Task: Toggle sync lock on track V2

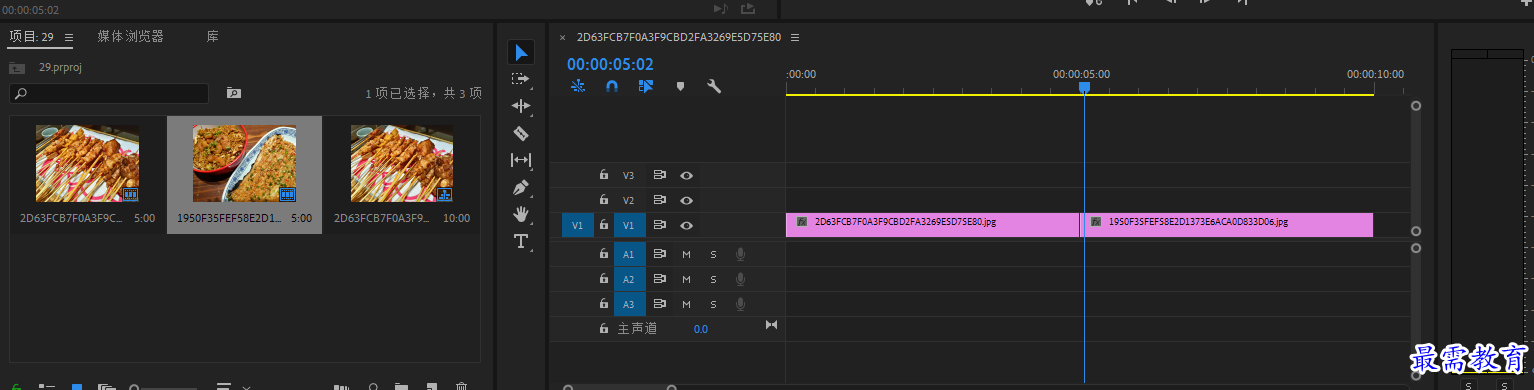Action: [660, 200]
